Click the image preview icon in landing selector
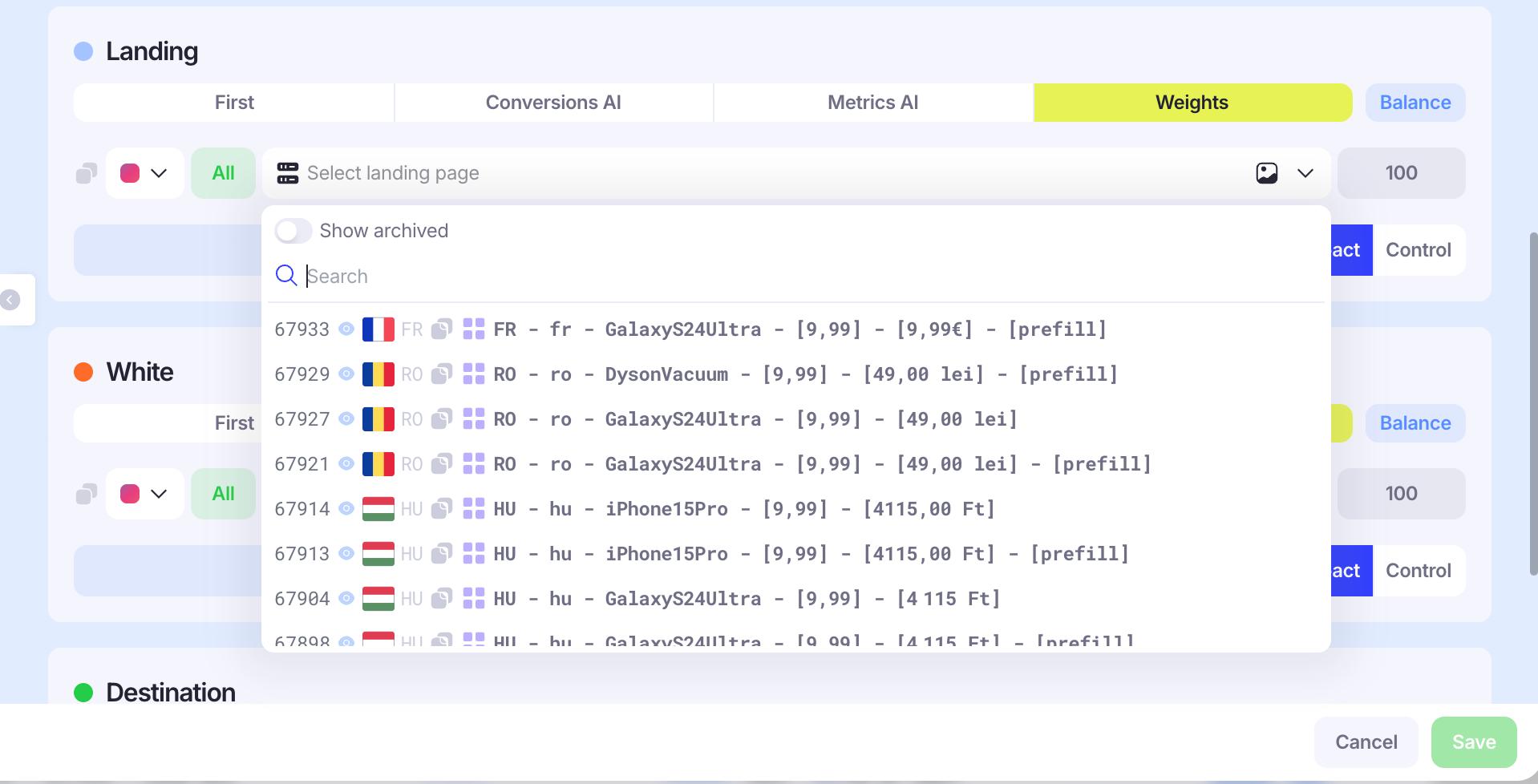Viewport: 1538px width, 784px height. click(x=1267, y=173)
